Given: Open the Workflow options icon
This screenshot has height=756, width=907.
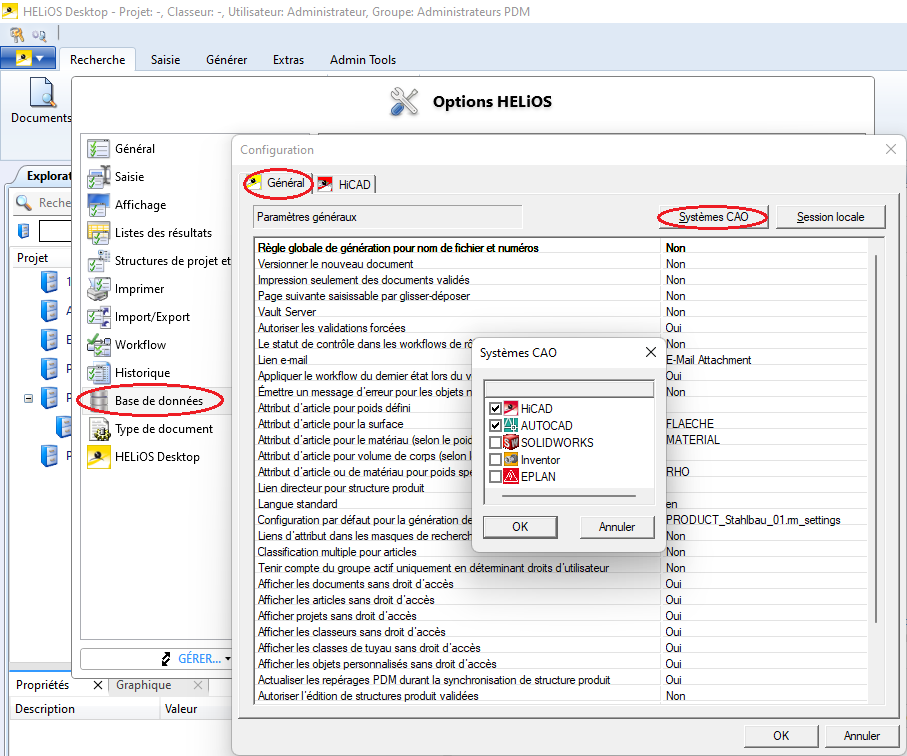Looking at the screenshot, I should (x=98, y=345).
